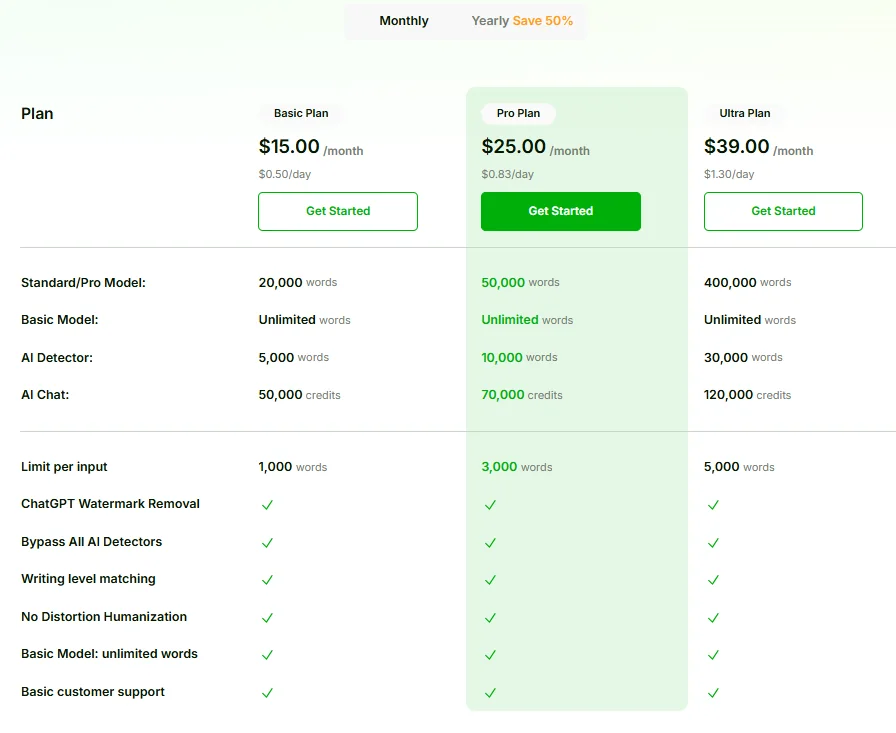The width and height of the screenshot is (896, 733).
Task: Click the $0.50/day price note
Action: point(285,174)
